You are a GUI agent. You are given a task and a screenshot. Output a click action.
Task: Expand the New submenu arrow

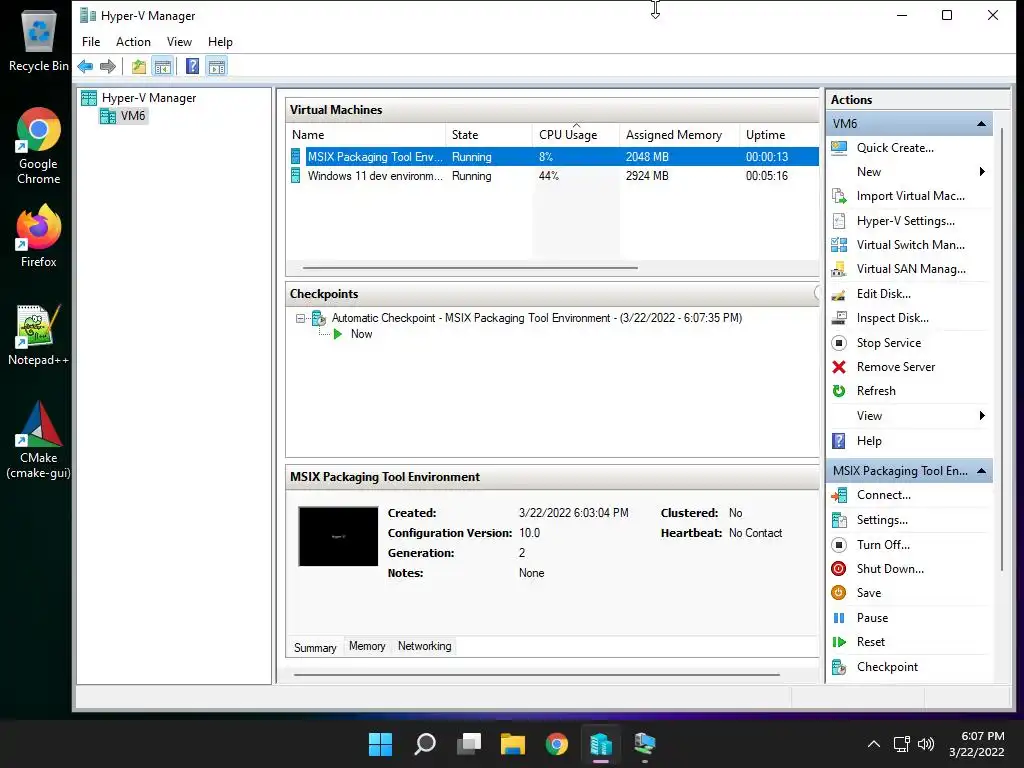982,172
